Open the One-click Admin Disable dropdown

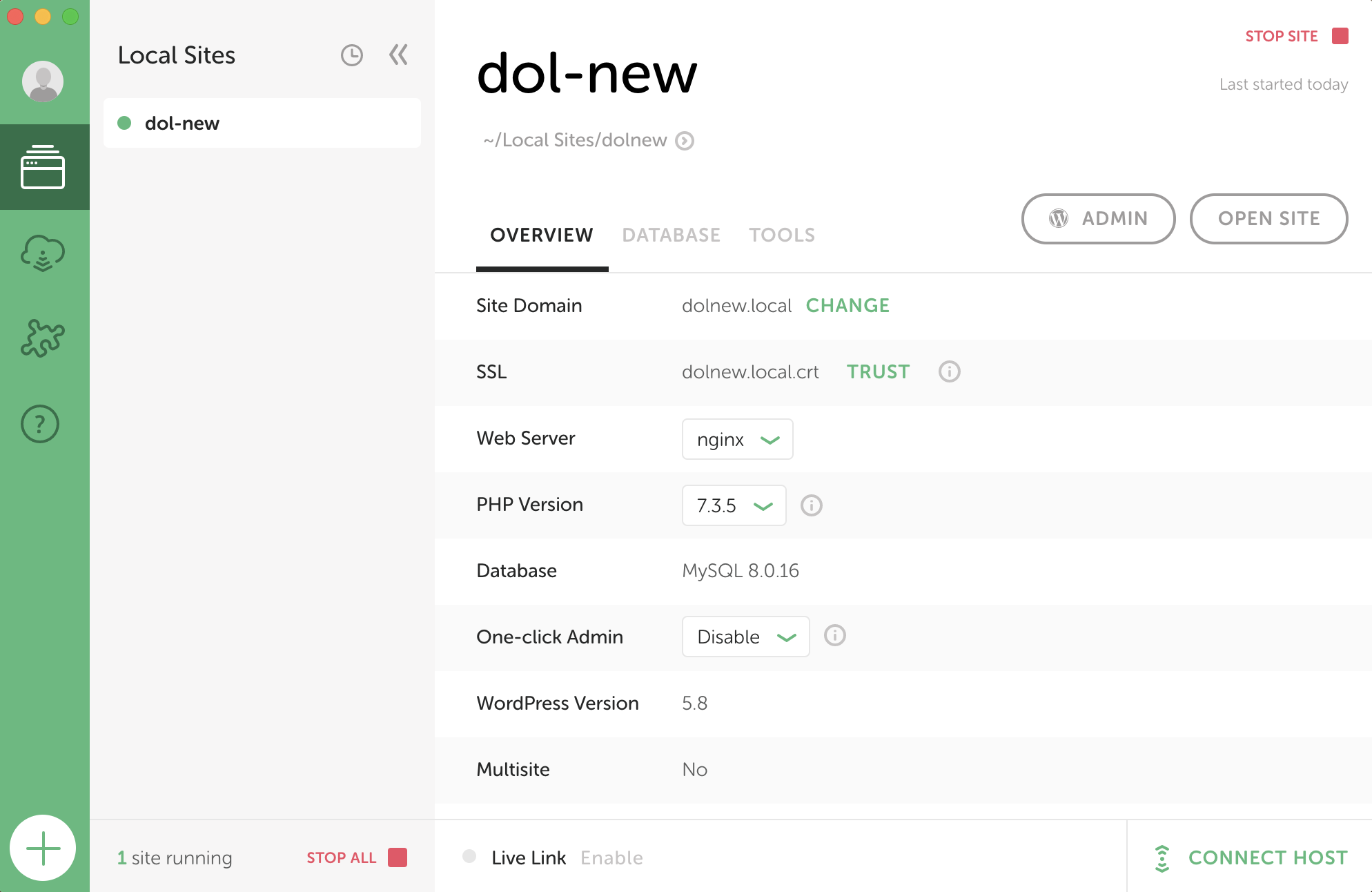click(745, 637)
